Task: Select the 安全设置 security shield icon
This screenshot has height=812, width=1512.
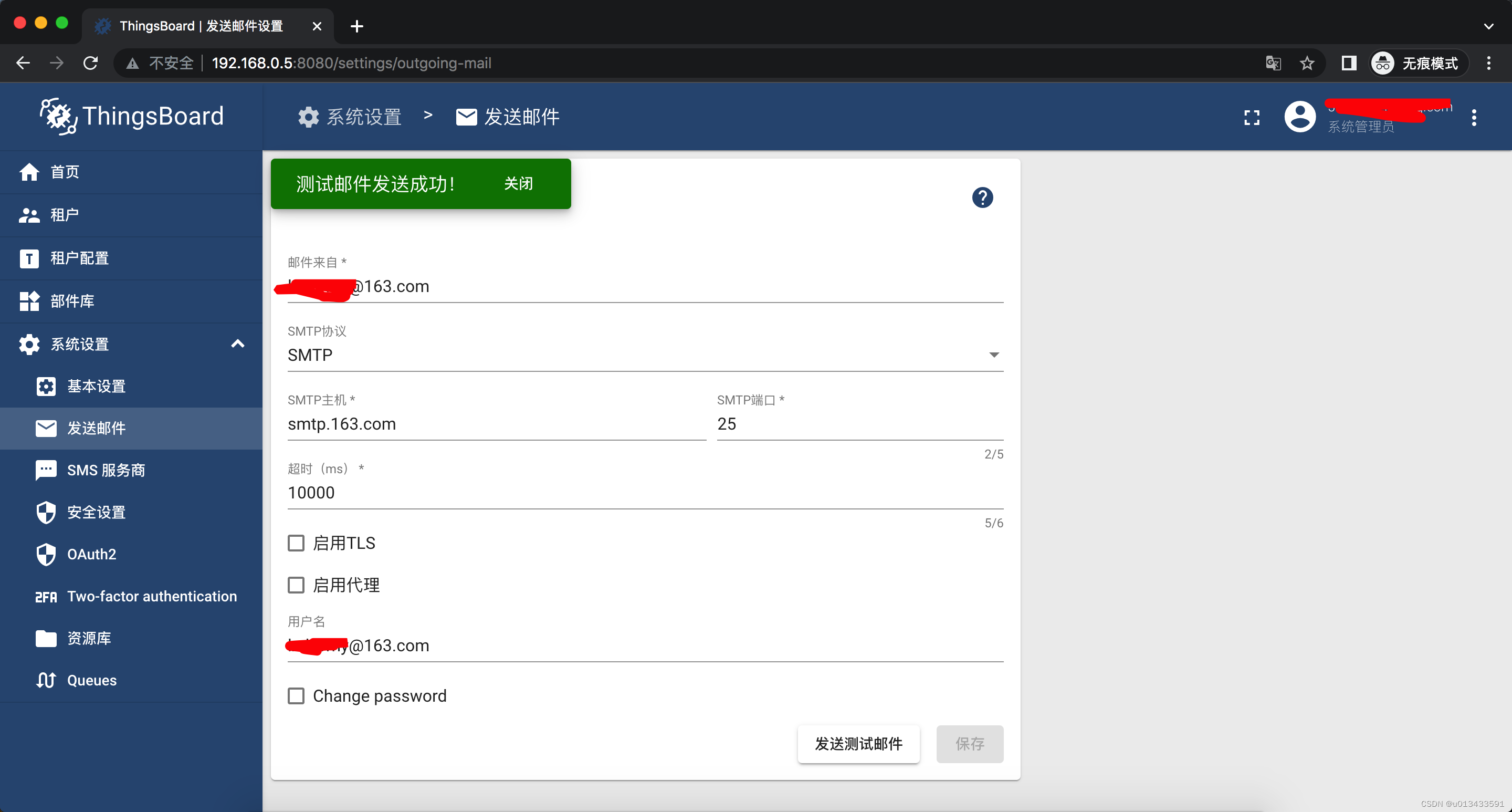Action: (x=47, y=512)
